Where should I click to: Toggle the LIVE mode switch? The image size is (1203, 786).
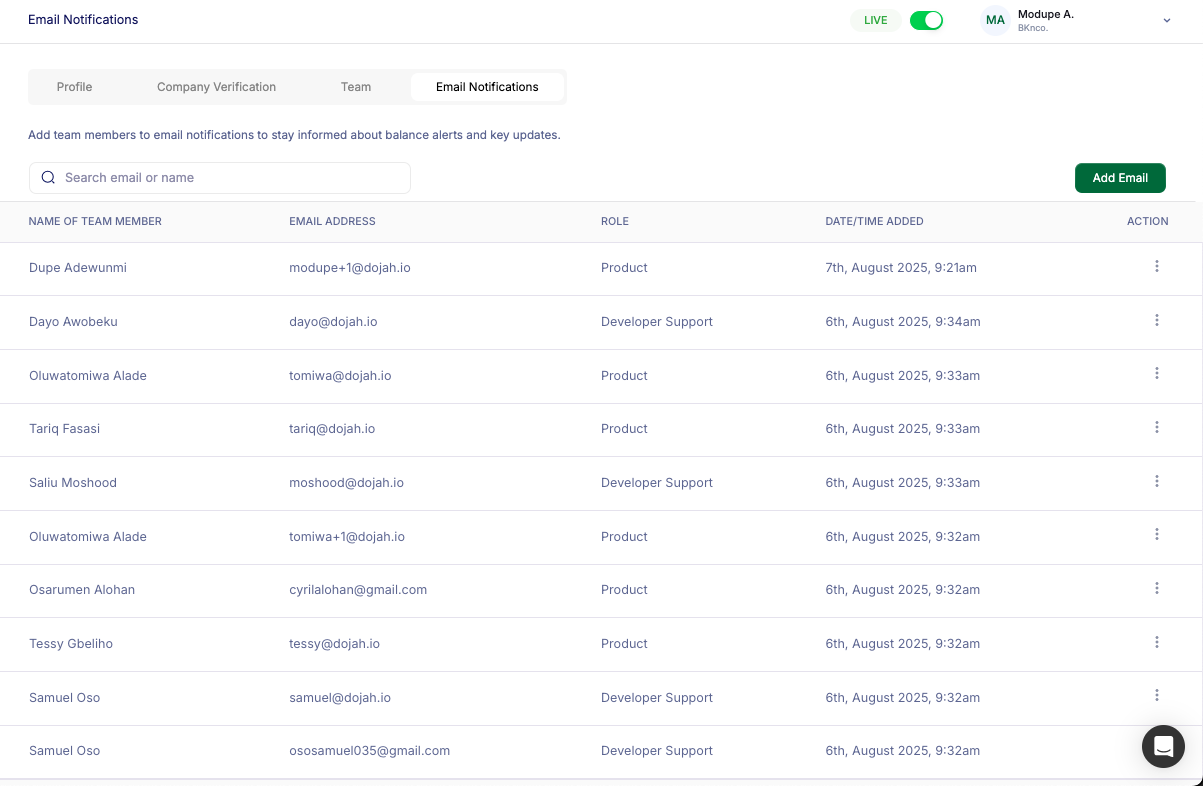pos(926,20)
